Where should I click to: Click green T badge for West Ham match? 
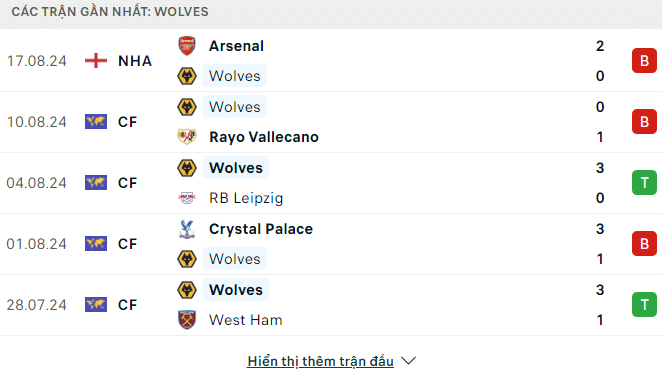[x=644, y=304]
